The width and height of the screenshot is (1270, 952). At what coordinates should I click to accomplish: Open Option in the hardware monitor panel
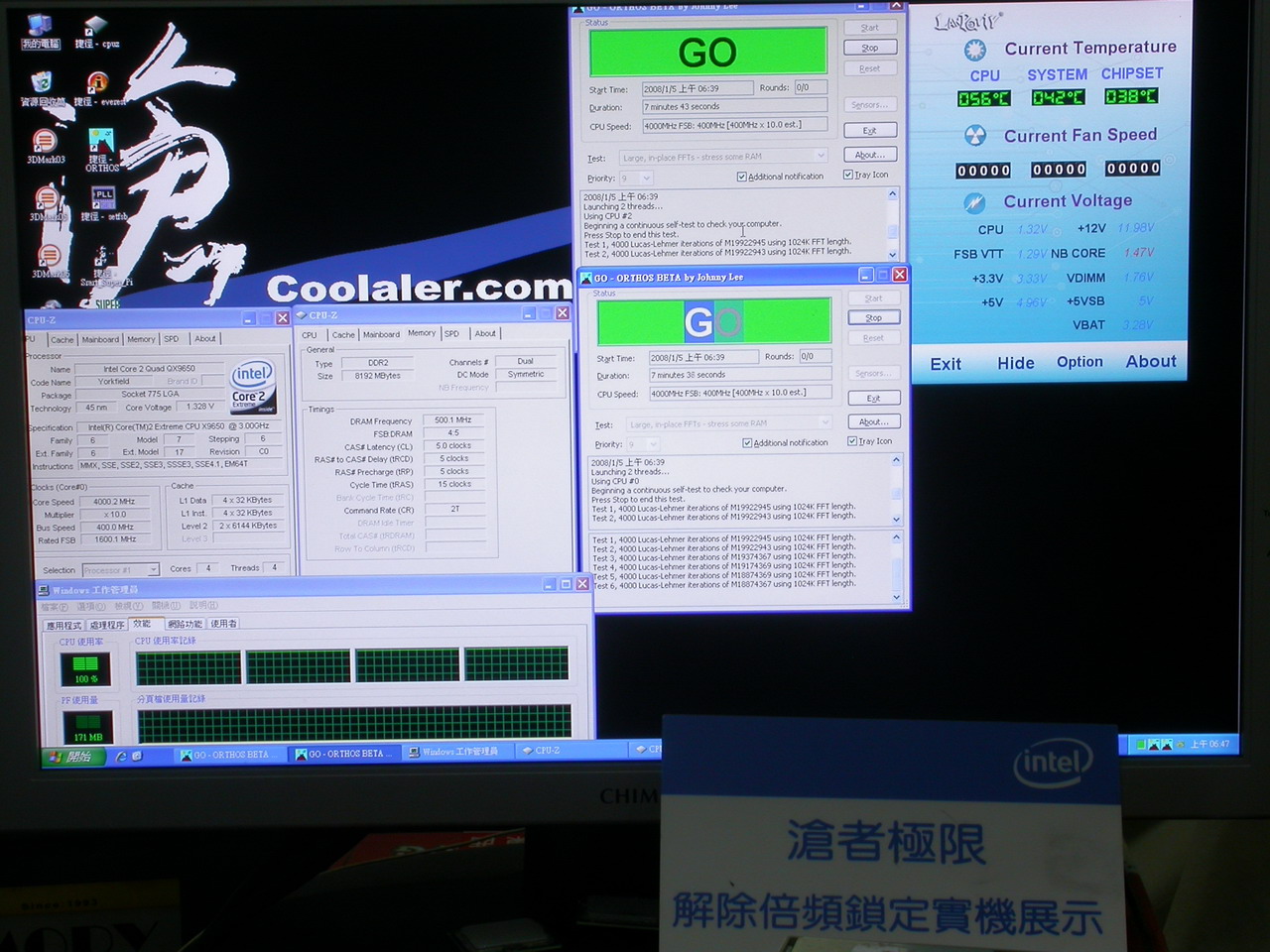pos(1079,362)
